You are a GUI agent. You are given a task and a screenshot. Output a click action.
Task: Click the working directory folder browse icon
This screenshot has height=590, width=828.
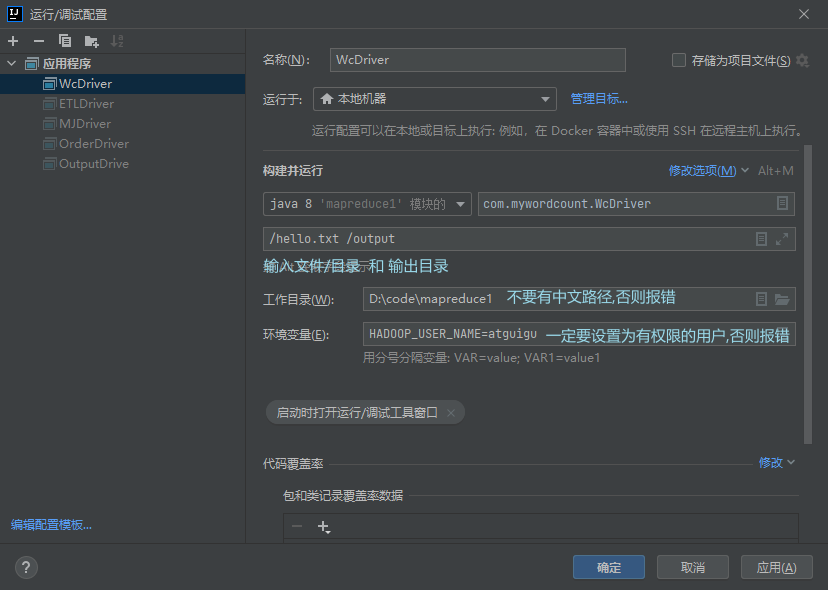(x=782, y=299)
